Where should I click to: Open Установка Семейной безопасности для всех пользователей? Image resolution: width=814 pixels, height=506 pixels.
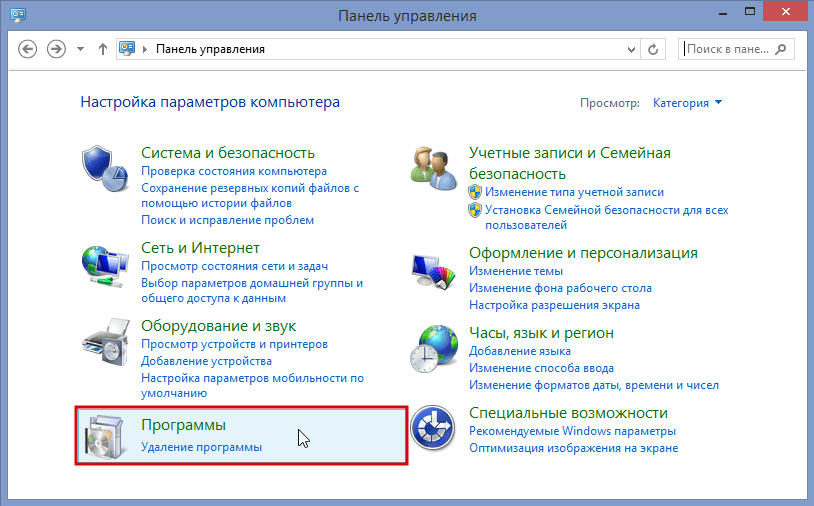[606, 217]
